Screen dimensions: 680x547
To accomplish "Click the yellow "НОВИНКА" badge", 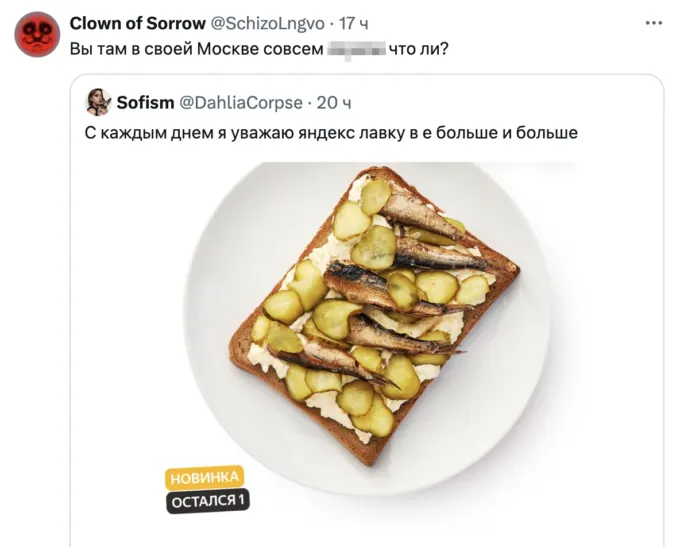I will tap(204, 477).
